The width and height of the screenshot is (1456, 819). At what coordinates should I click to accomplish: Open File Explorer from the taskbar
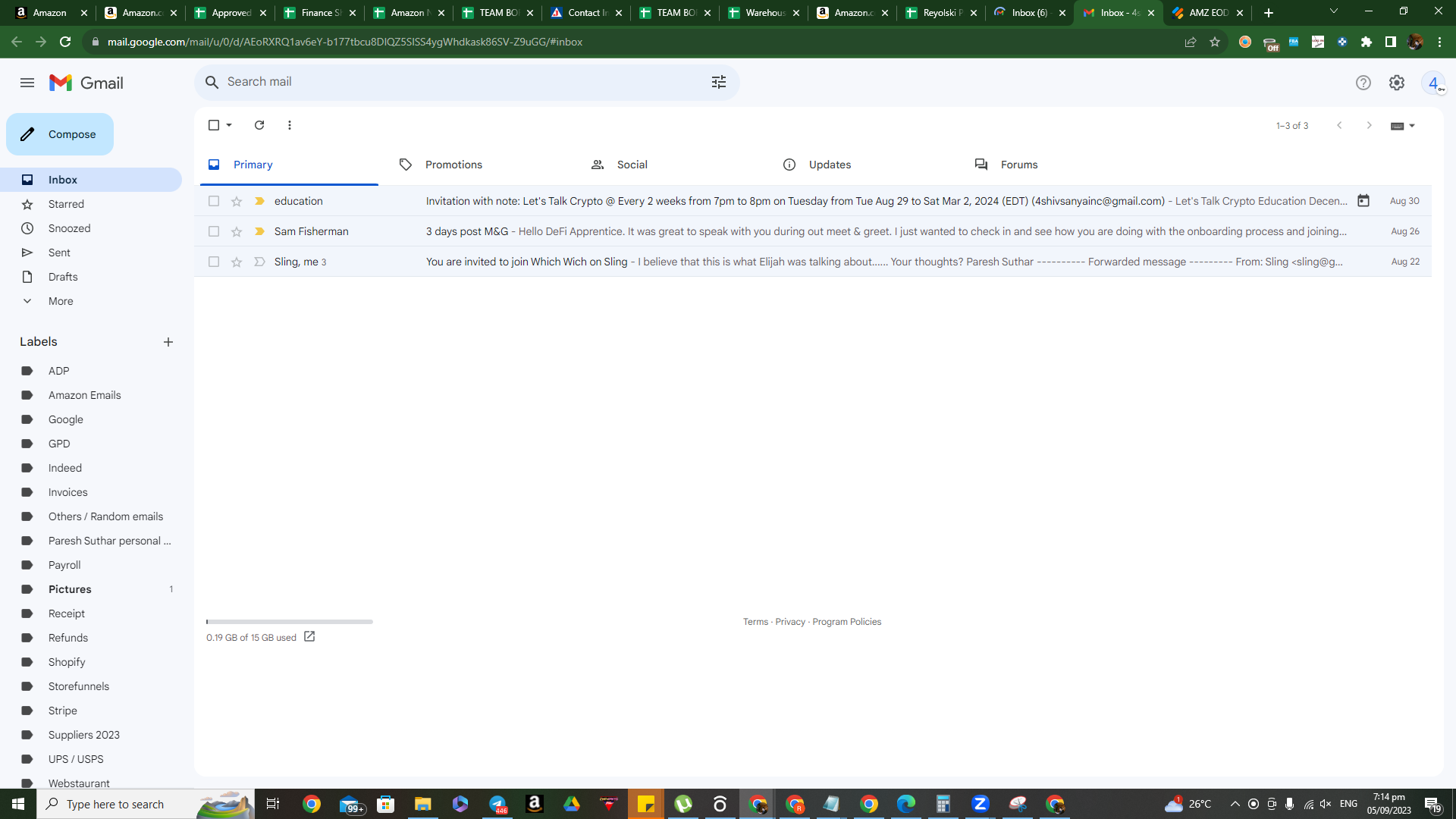pos(422,804)
